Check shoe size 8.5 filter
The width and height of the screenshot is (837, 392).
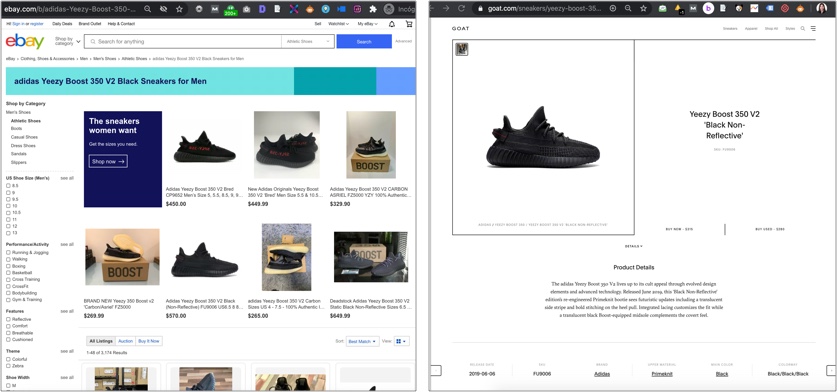8,186
